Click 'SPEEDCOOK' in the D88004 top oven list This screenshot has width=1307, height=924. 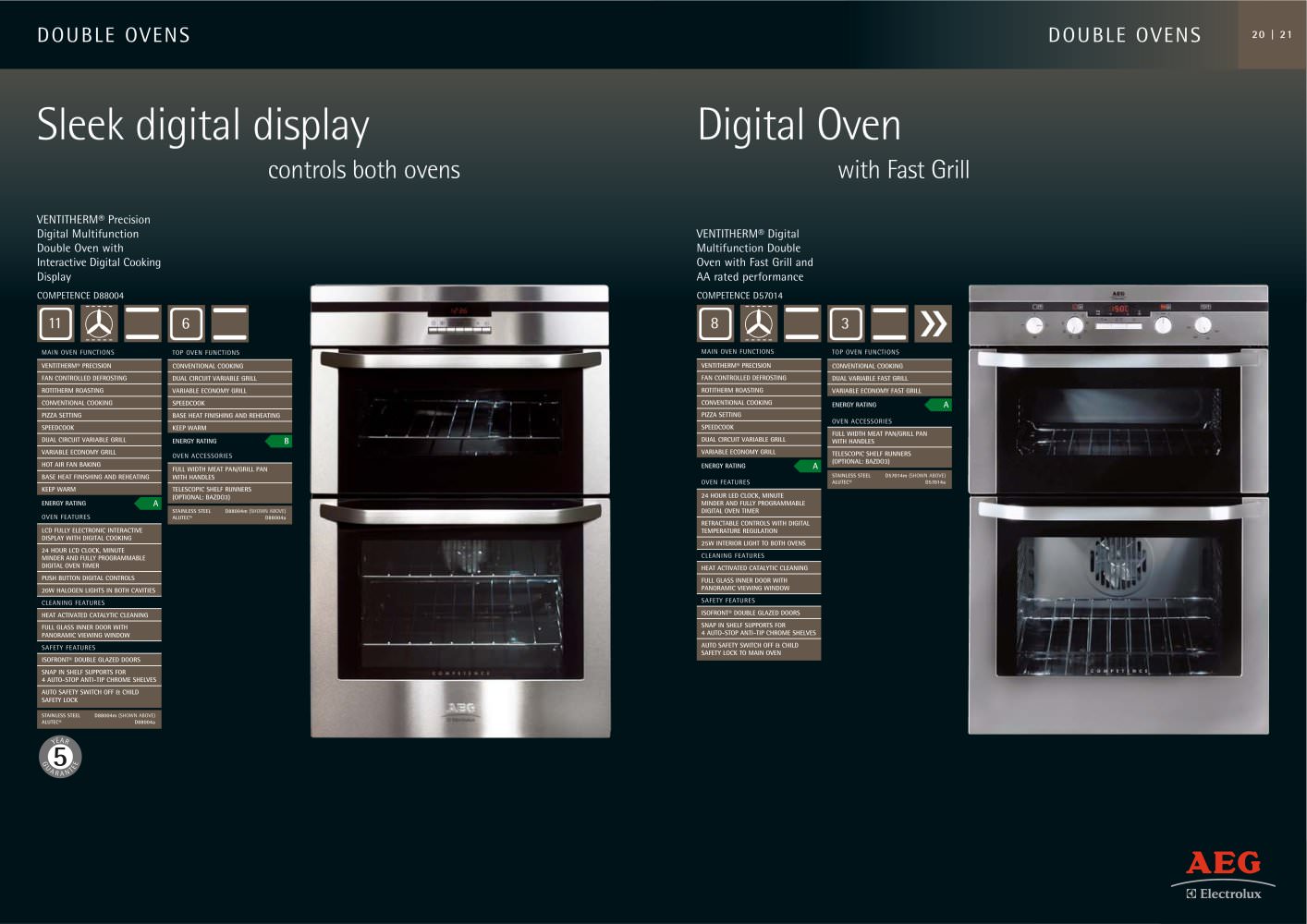click(x=230, y=404)
